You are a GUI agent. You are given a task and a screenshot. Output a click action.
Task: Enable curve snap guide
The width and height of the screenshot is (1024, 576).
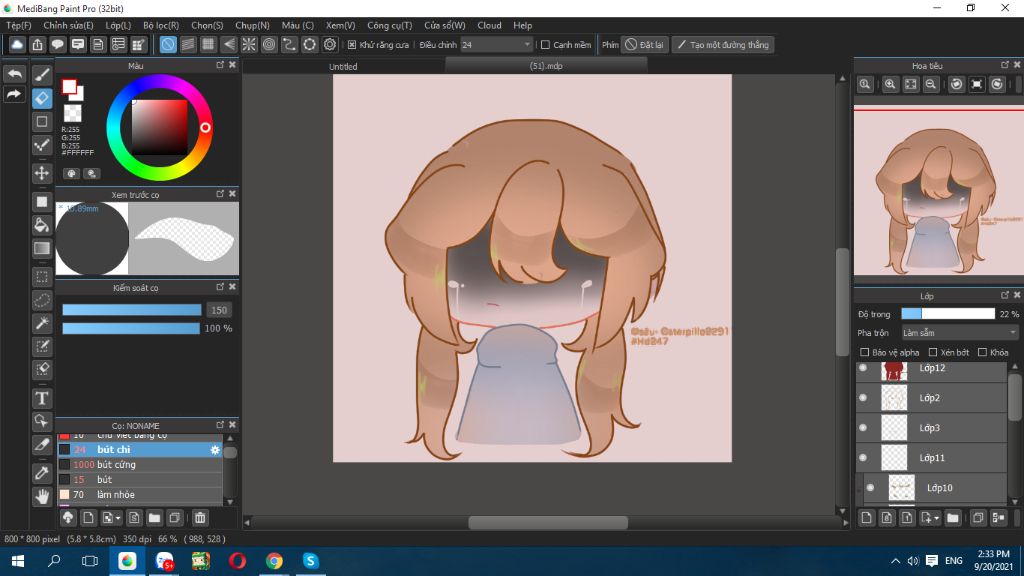pyautogui.click(x=289, y=44)
